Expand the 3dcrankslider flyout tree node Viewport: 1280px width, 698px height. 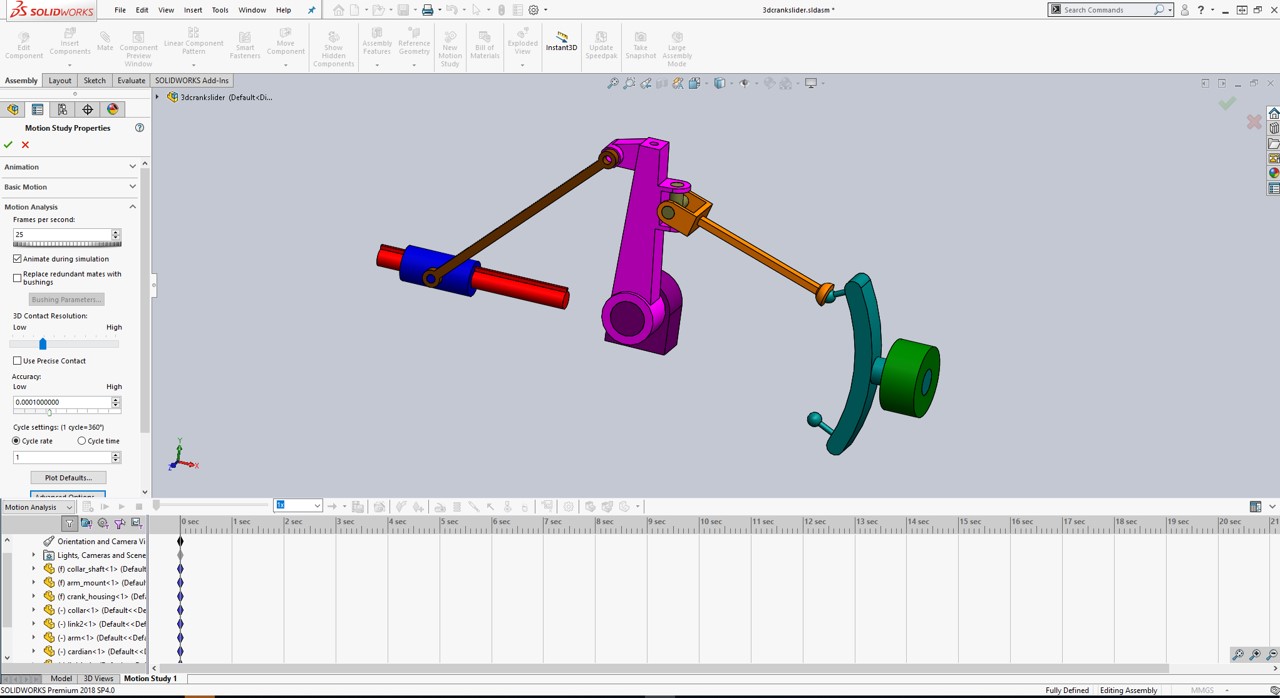(157, 97)
